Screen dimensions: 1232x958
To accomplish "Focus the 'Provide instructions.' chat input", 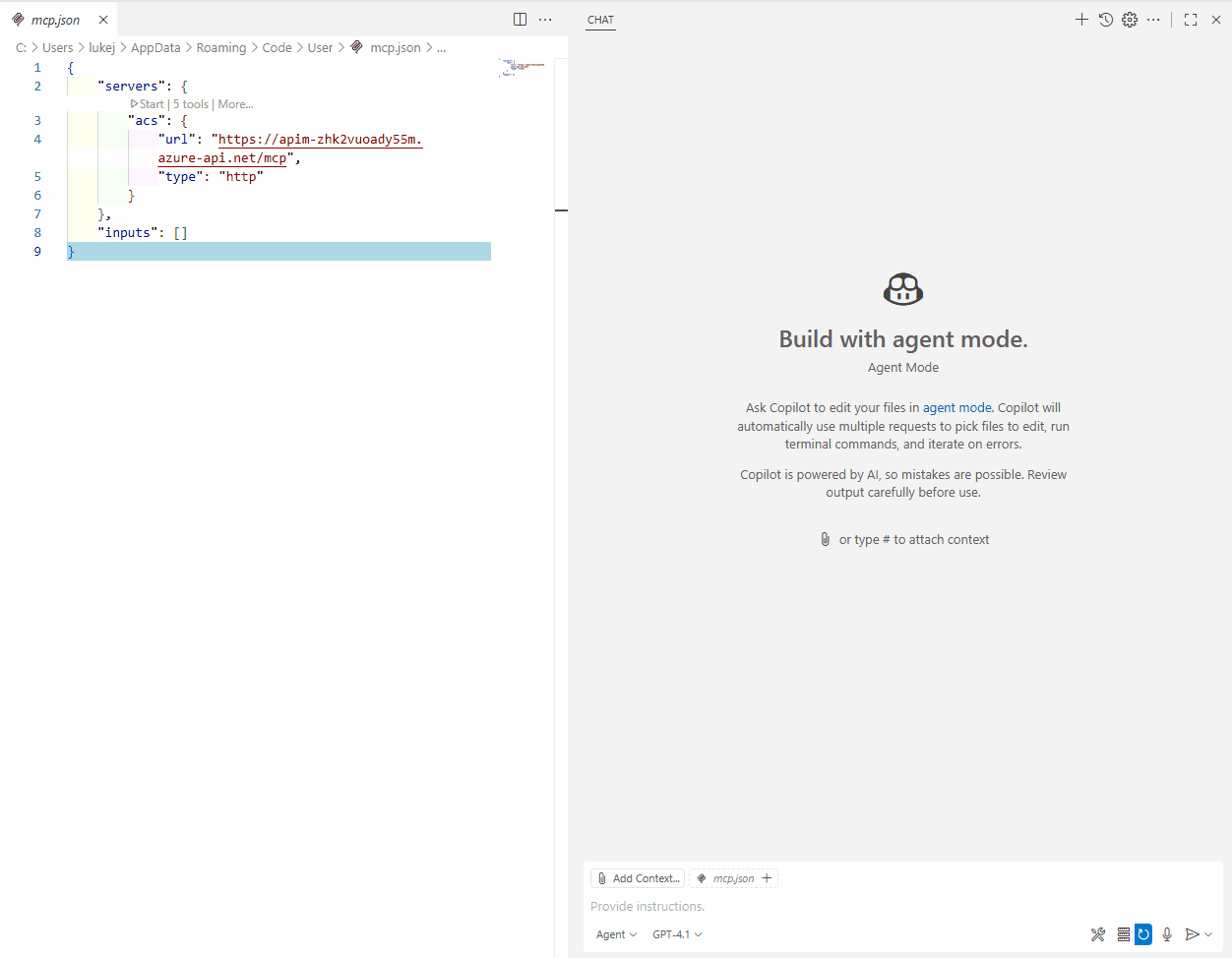I will (902, 907).
